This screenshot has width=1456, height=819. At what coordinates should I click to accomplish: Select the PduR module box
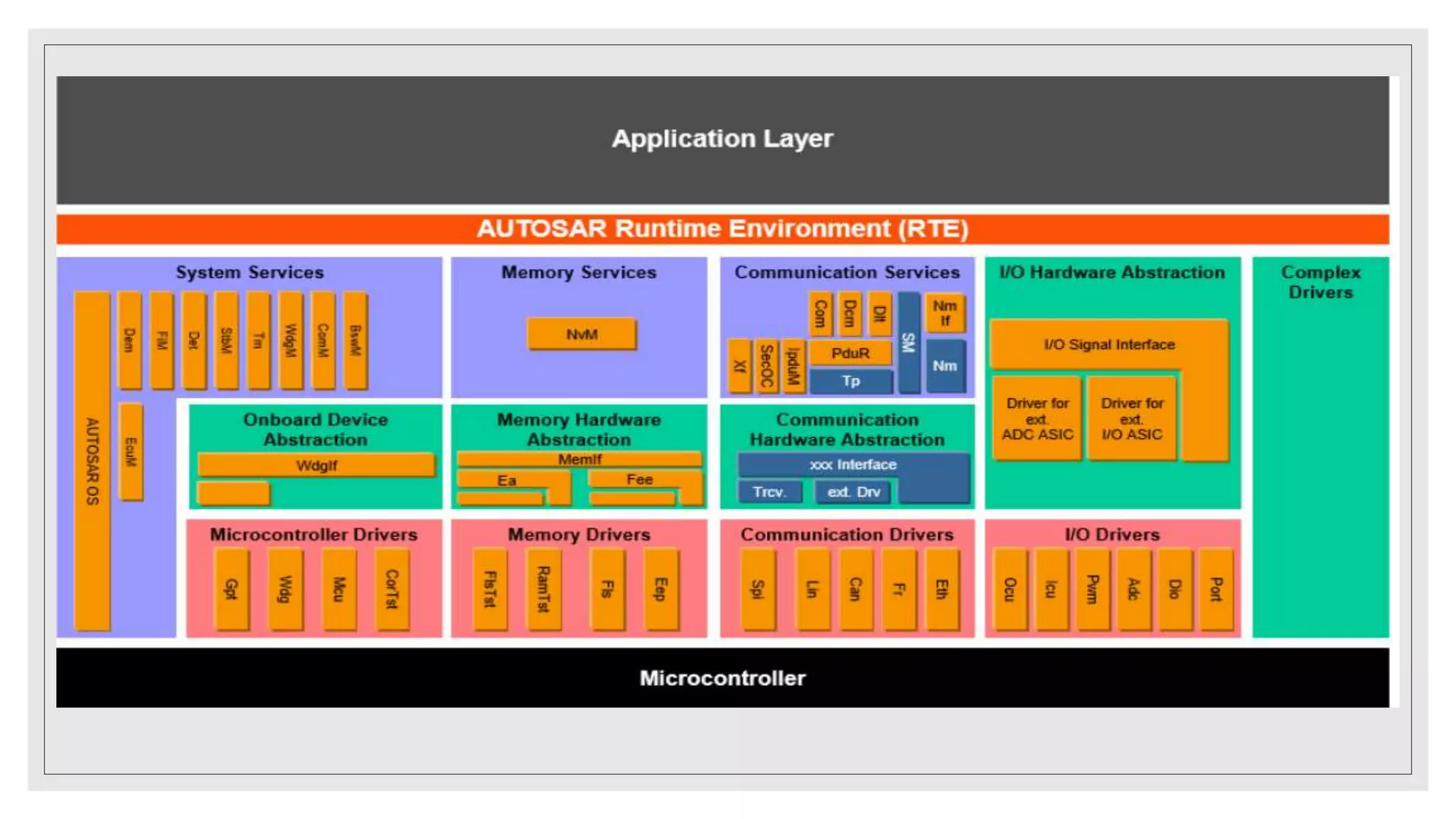850,353
